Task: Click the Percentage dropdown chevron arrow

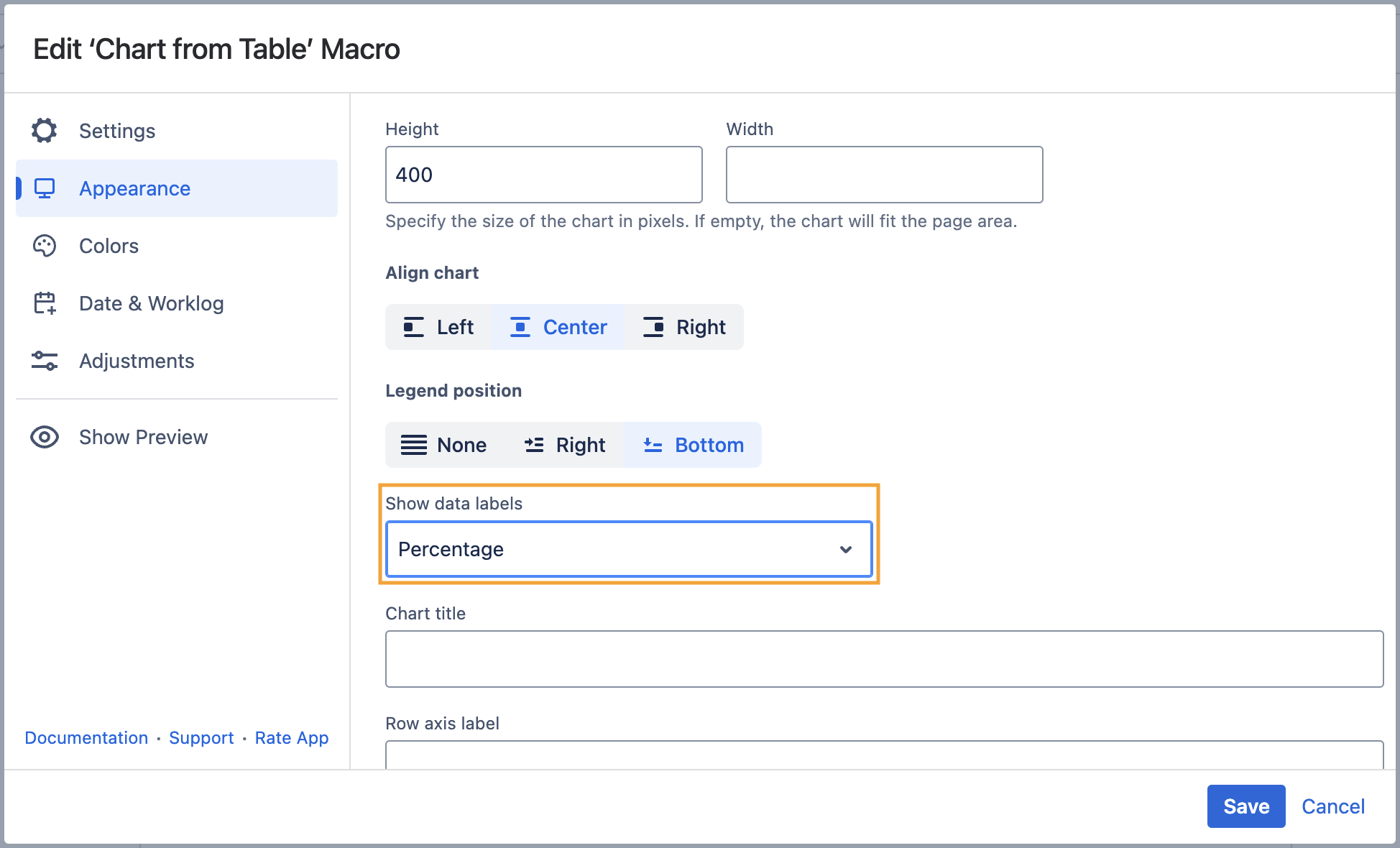Action: click(846, 549)
